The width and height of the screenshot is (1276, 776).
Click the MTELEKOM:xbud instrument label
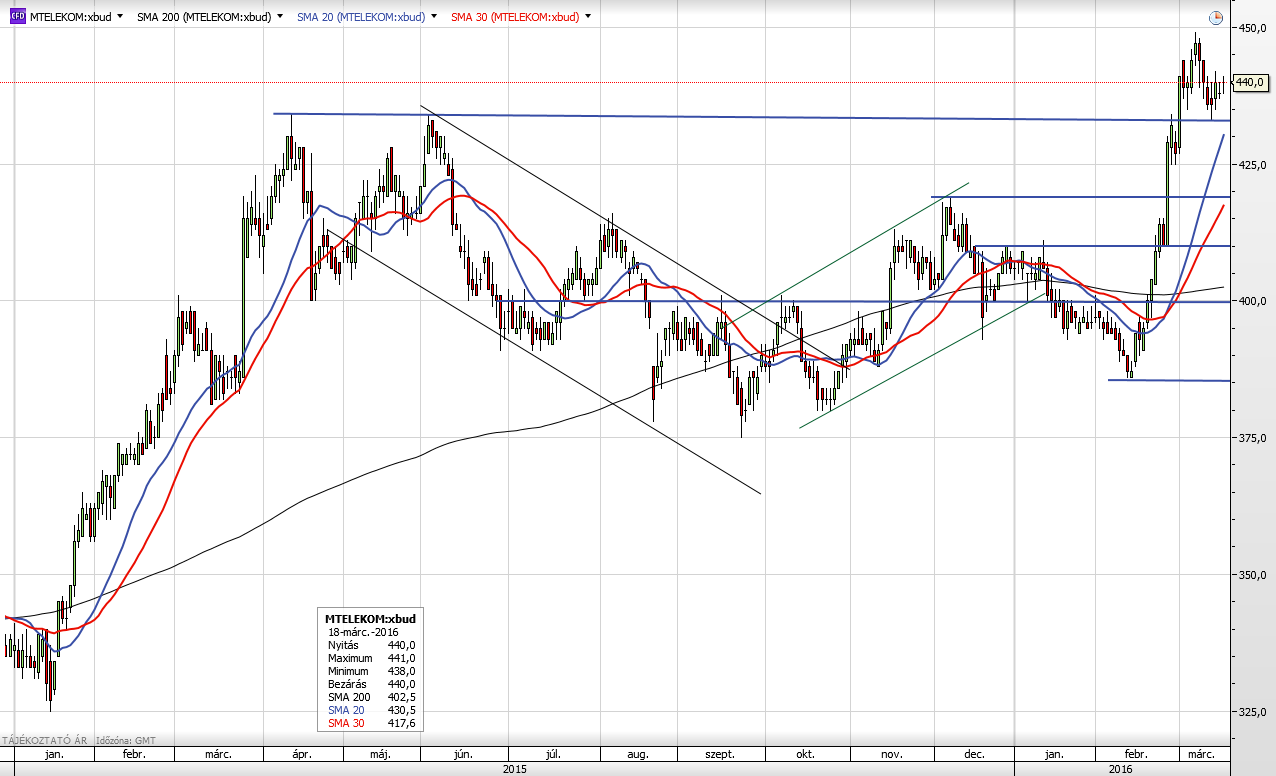coord(71,17)
